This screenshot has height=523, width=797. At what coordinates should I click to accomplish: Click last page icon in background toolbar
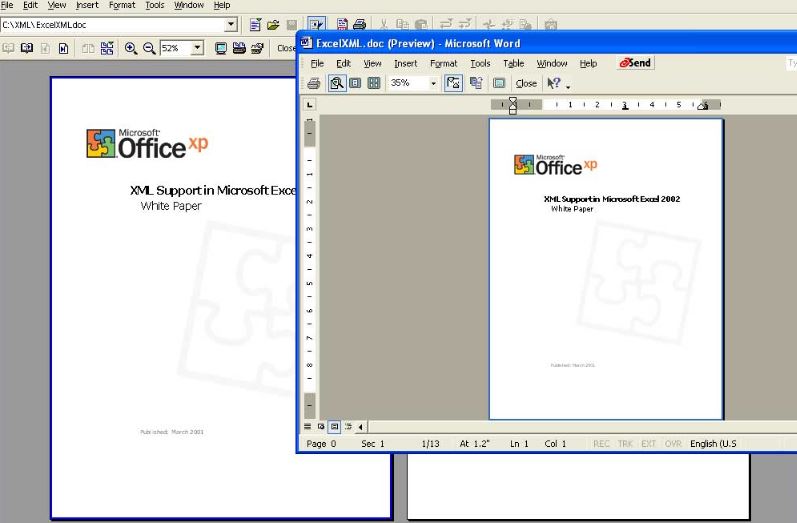[x=64, y=48]
